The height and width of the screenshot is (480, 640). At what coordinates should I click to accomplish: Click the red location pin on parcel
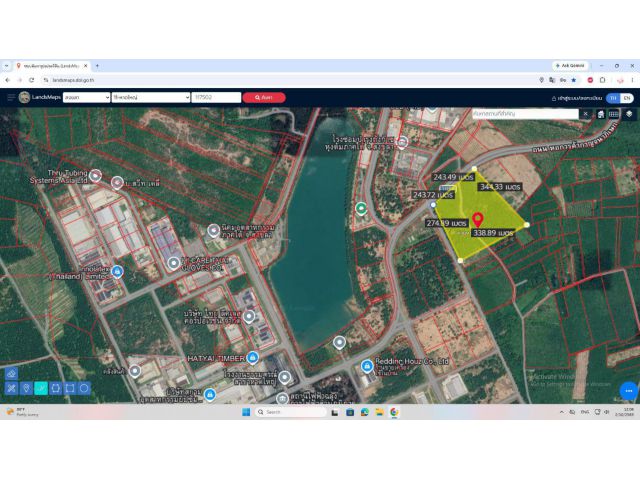click(x=478, y=220)
